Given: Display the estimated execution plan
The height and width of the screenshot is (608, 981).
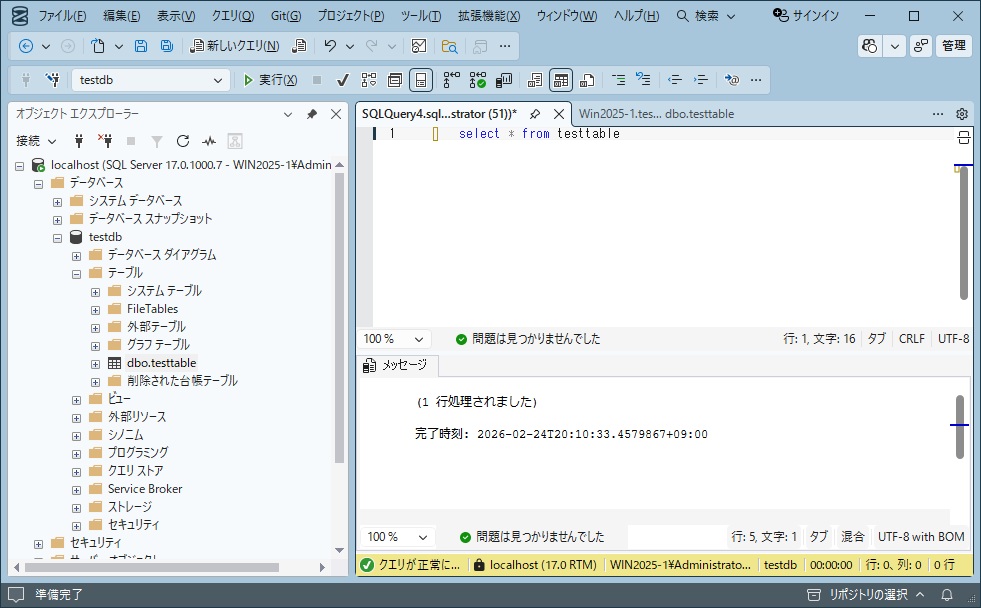Looking at the screenshot, I should click(368, 79).
